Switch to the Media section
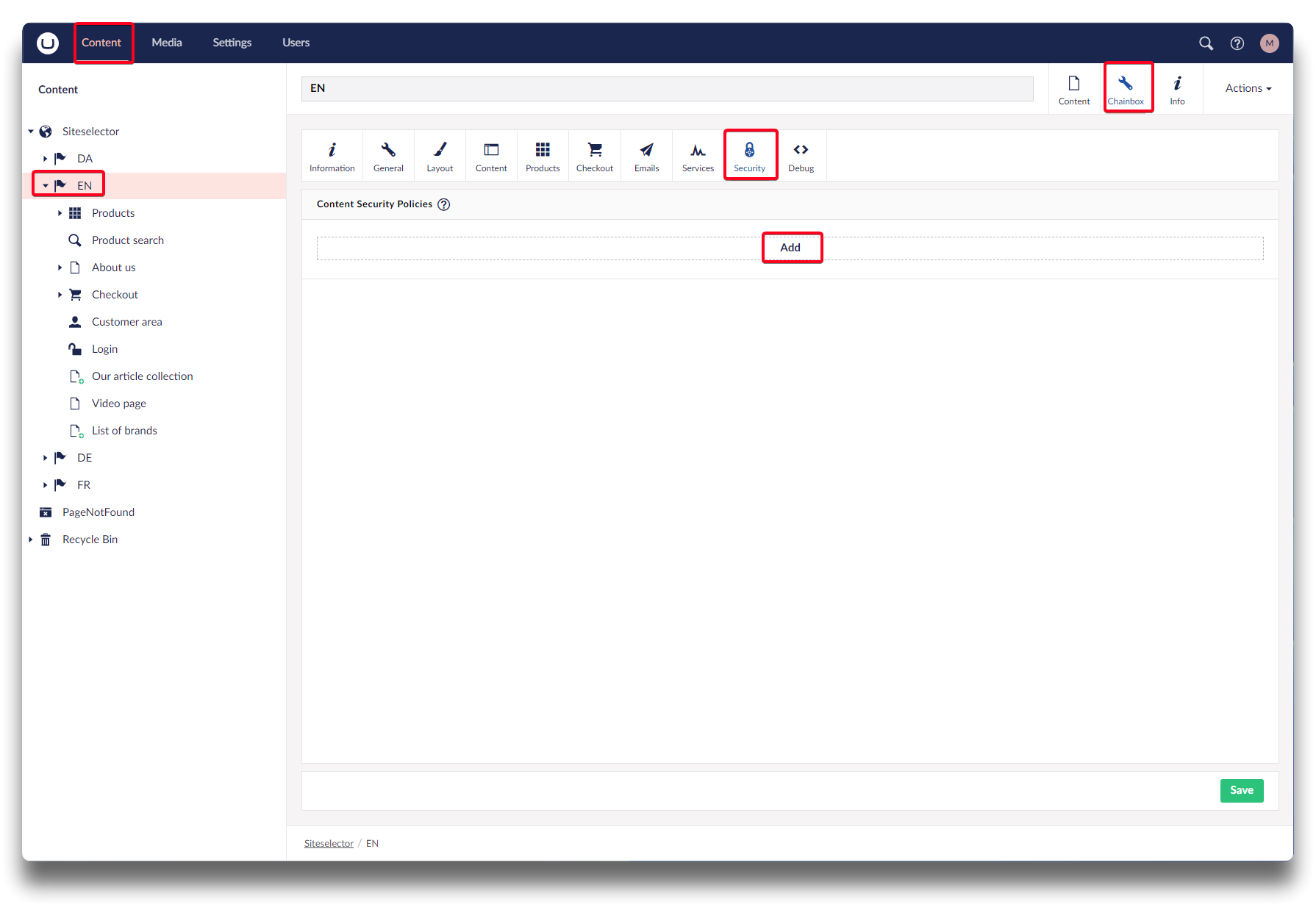The height and width of the screenshot is (907, 1316). click(167, 43)
